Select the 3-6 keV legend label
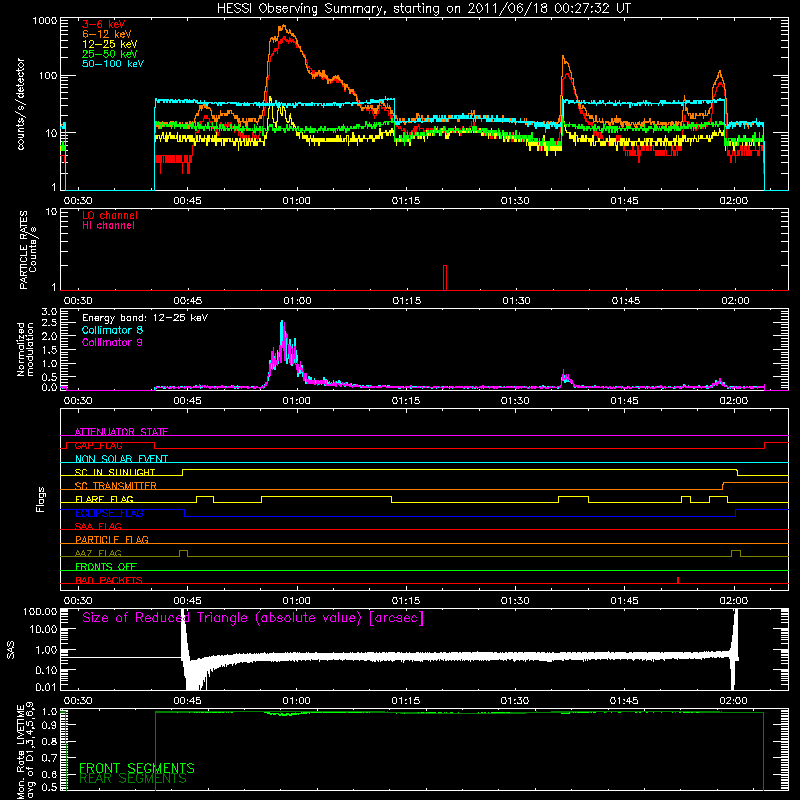Viewport: 800px width, 800px height. pyautogui.click(x=104, y=24)
